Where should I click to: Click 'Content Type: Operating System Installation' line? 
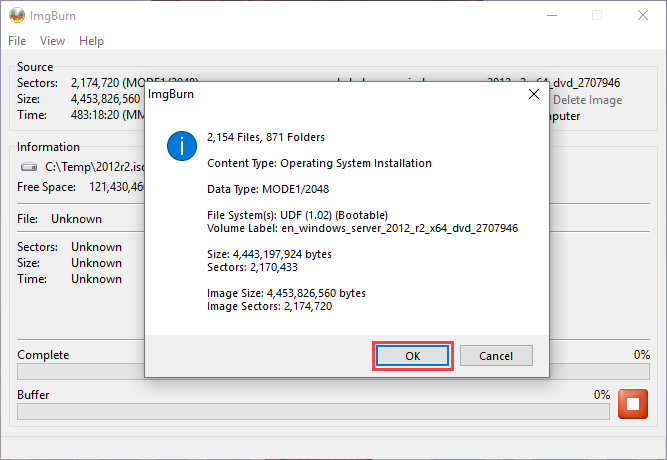pos(319,163)
